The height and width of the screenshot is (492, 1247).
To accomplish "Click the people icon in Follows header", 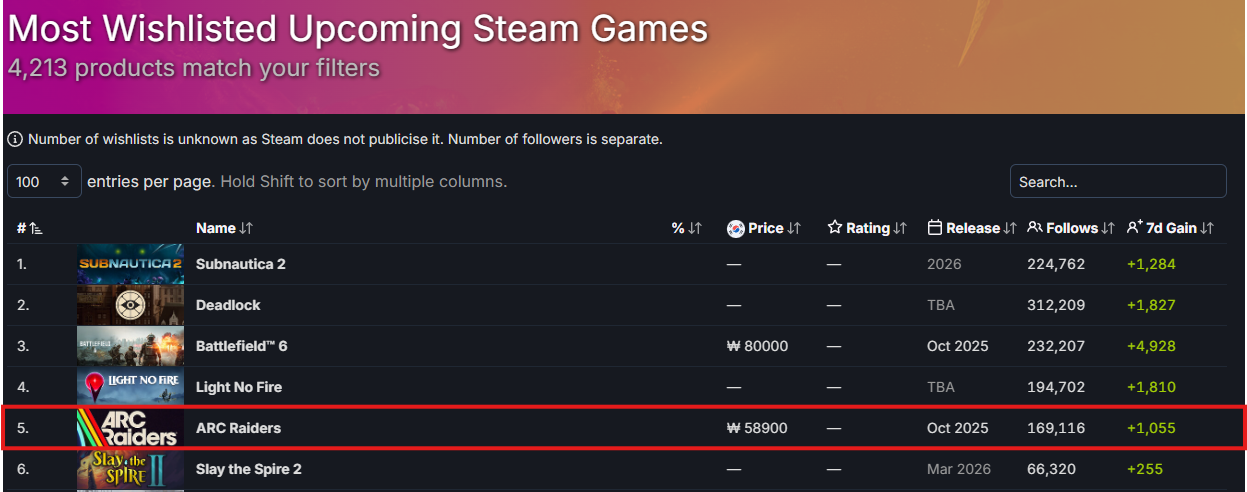I will pyautogui.click(x=1035, y=228).
